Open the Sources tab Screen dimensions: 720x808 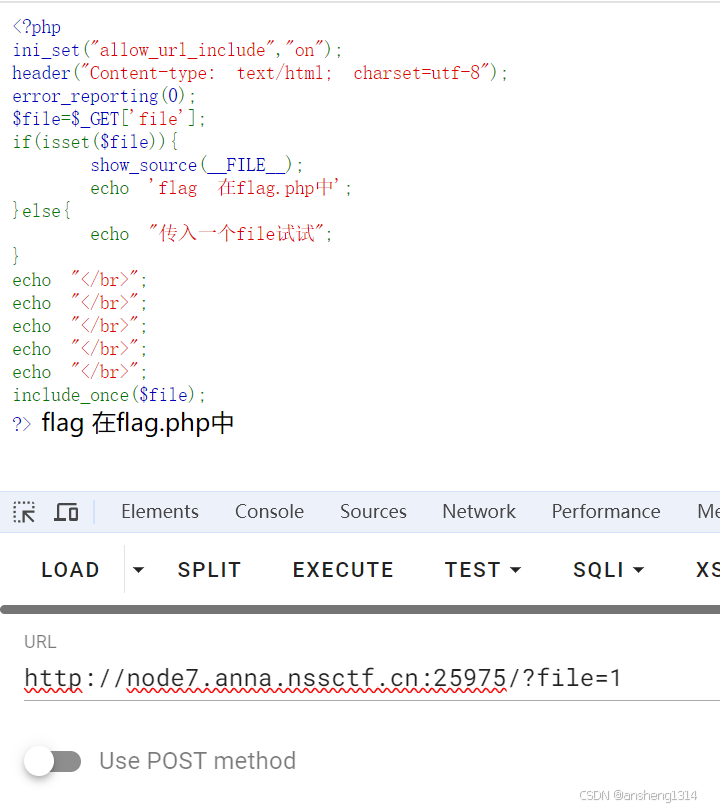[x=373, y=512]
